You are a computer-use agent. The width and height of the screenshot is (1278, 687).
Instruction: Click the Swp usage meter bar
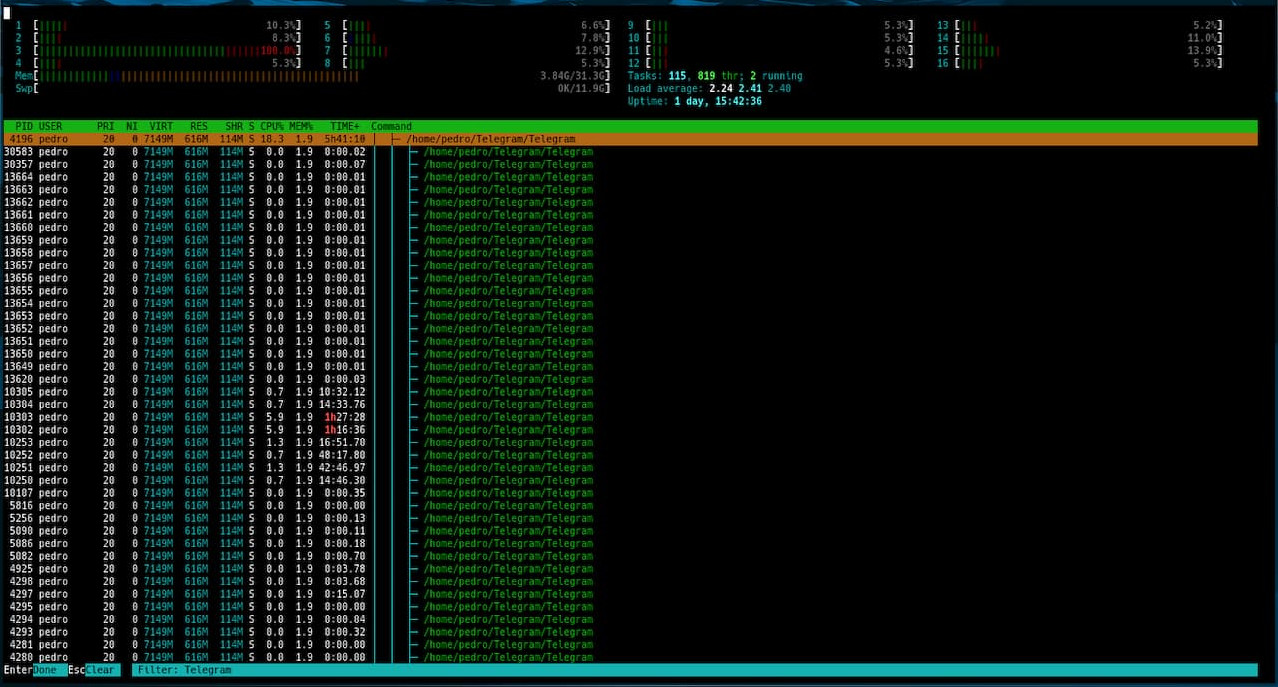click(311, 88)
